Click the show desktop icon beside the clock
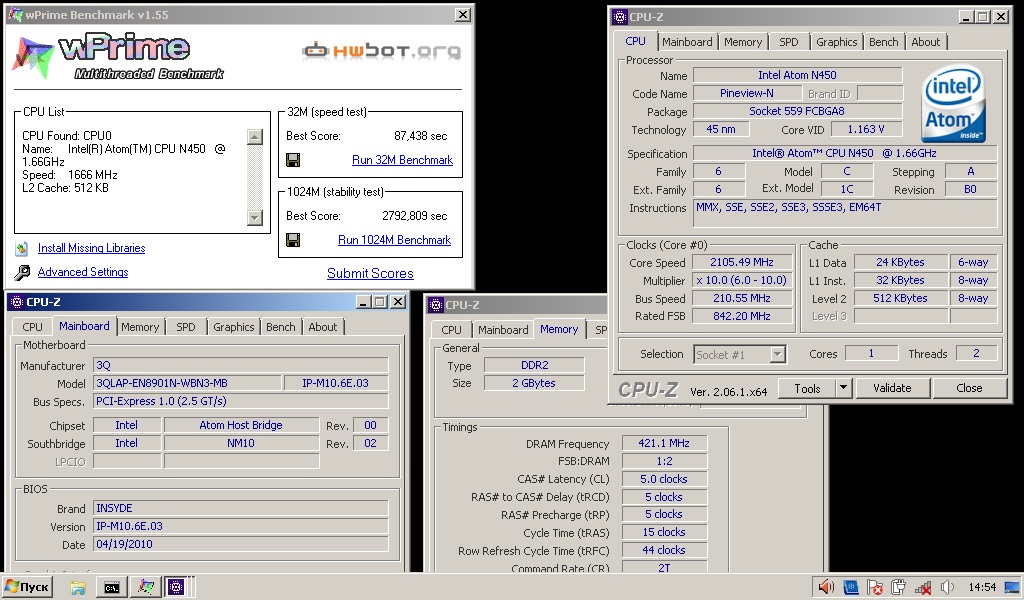Screen dimensions: 1024x600 coord(1012,587)
